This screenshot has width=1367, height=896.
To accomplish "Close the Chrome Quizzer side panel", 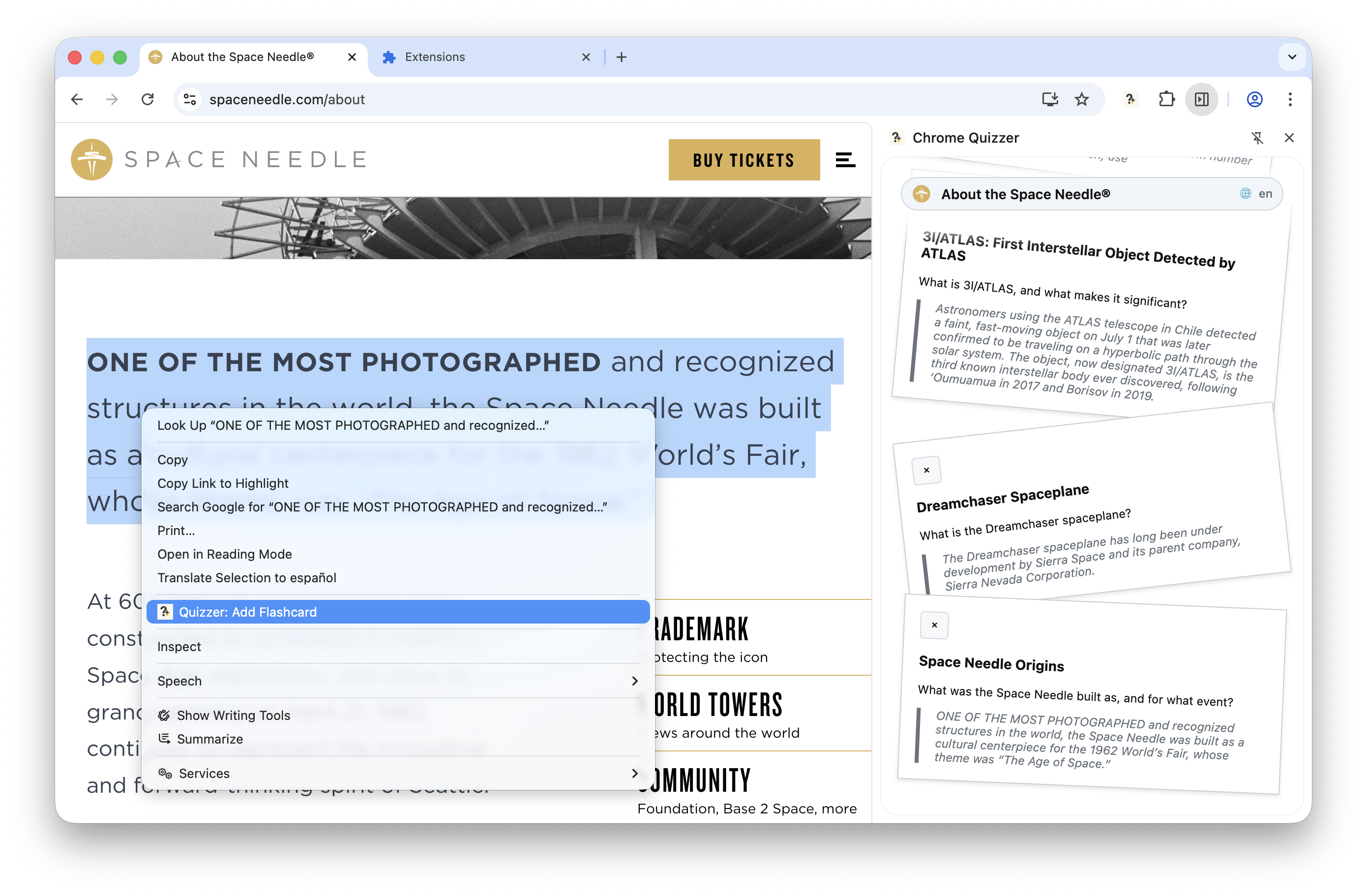I will click(x=1289, y=138).
